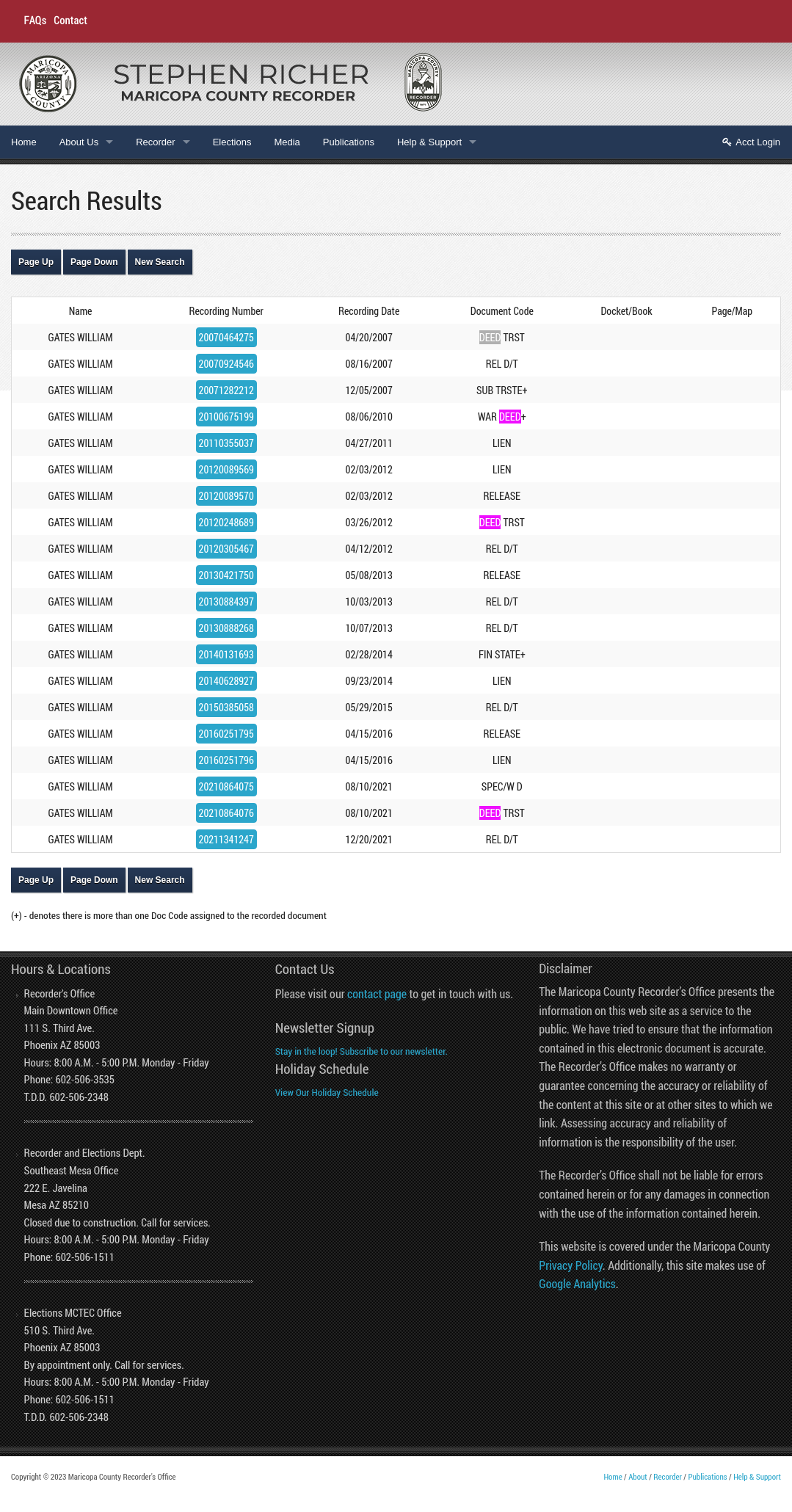The height and width of the screenshot is (1512, 792).
Task: Subscribe to the newsletter link
Action: pos(361,1052)
